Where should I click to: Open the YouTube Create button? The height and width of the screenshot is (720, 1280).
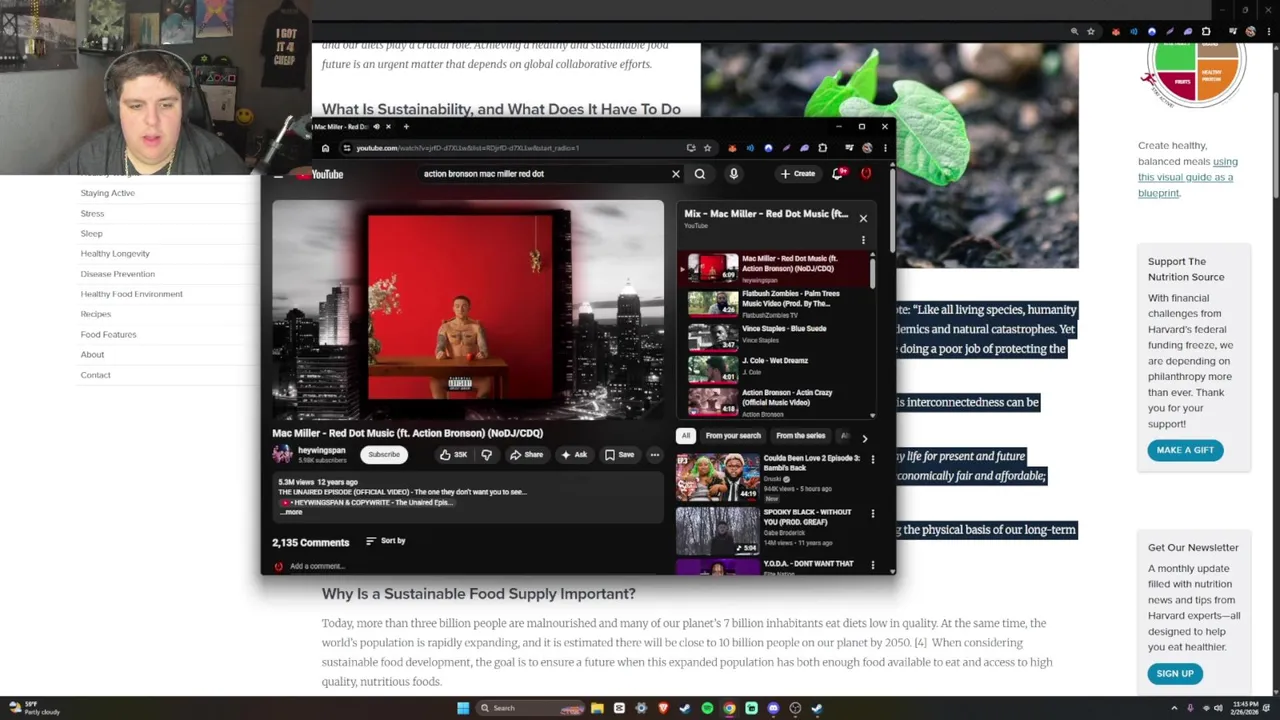(x=798, y=174)
